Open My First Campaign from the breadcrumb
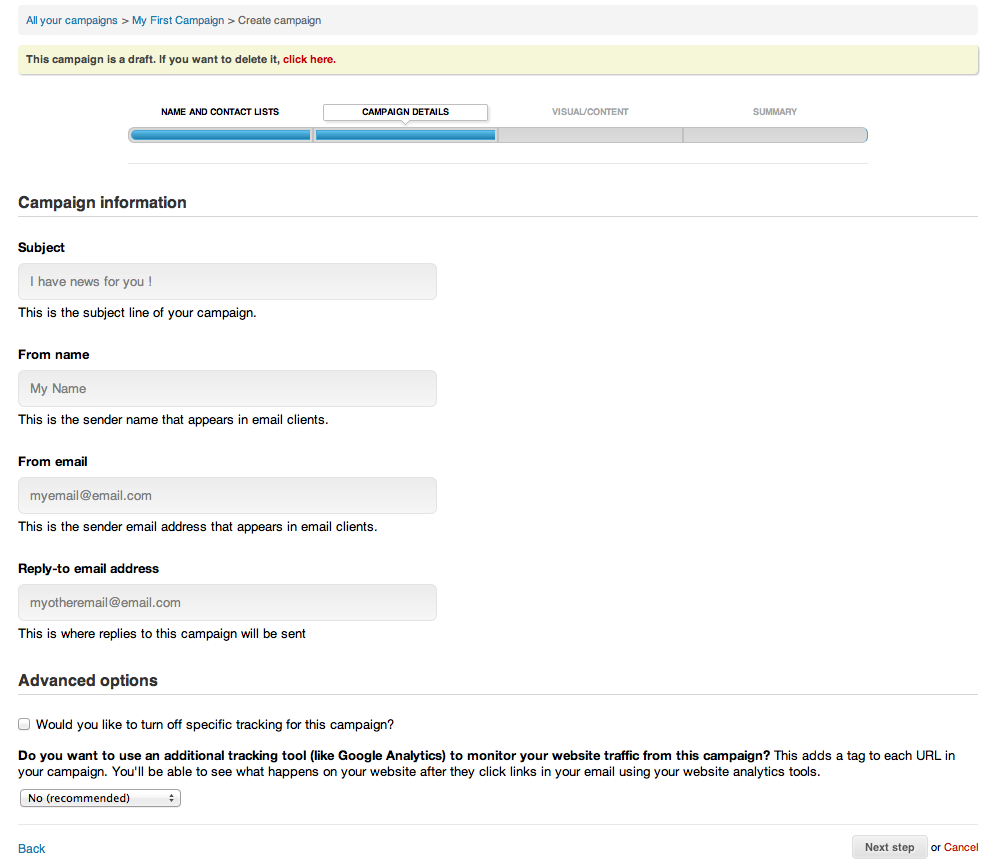The image size is (995, 865). [178, 20]
